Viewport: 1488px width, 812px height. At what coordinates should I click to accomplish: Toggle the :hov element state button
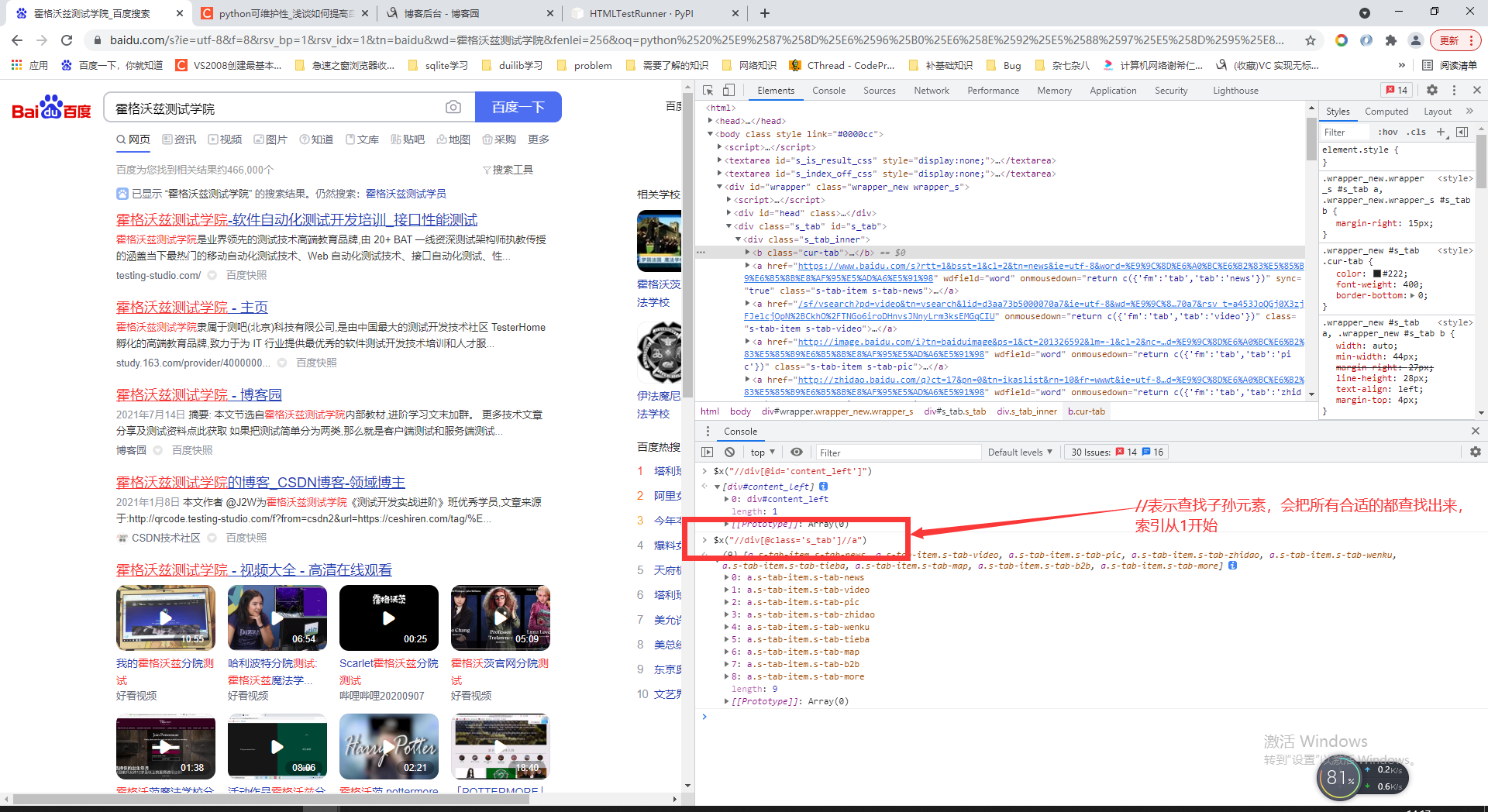click(x=1388, y=132)
